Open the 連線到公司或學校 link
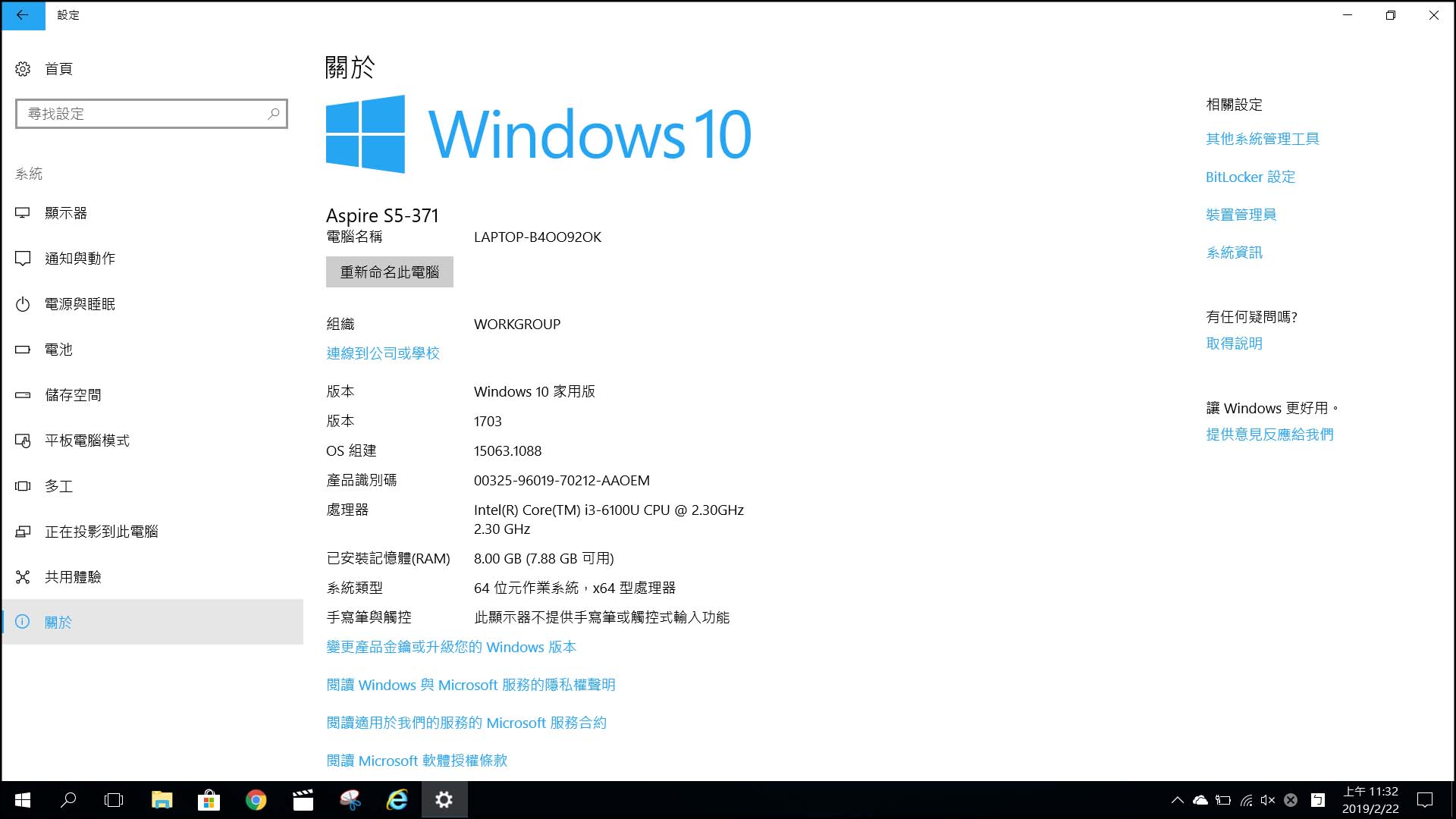Viewport: 1456px width, 819px height. click(383, 353)
